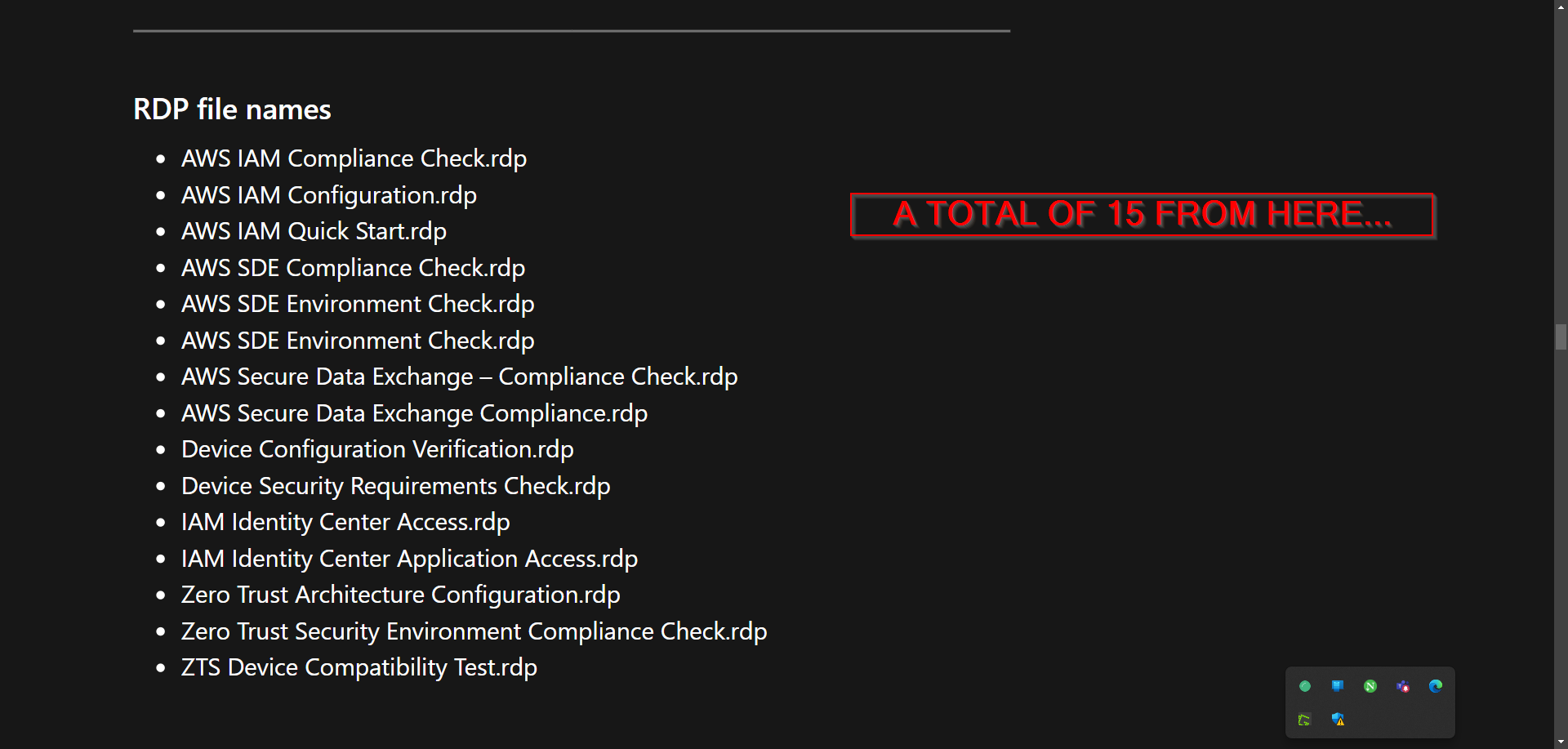Click "AWS SDE Compliance Check.rdp" entry

353,268
